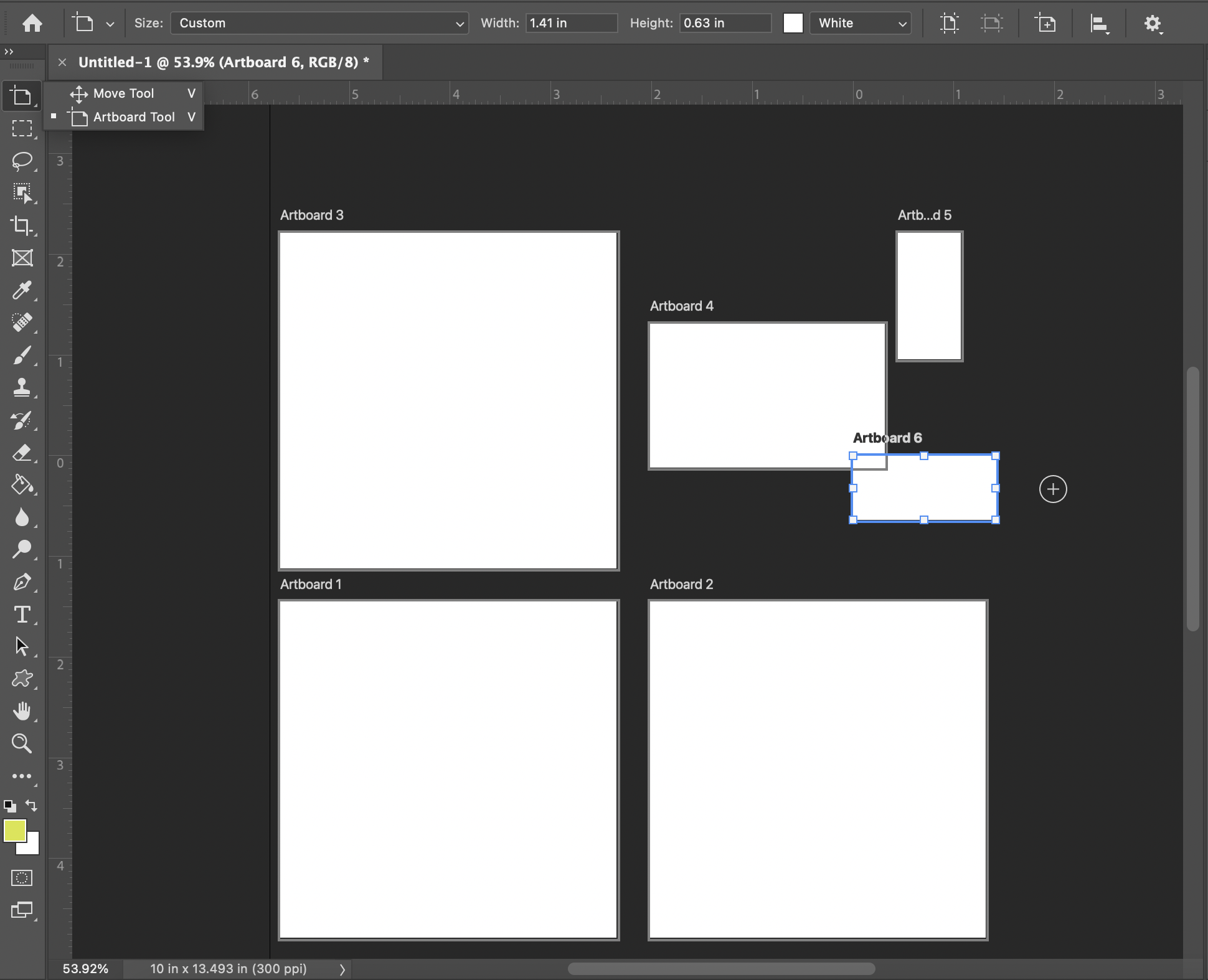The width and height of the screenshot is (1208, 980).
Task: Click the yellow foreground color swatch
Action: tap(14, 831)
